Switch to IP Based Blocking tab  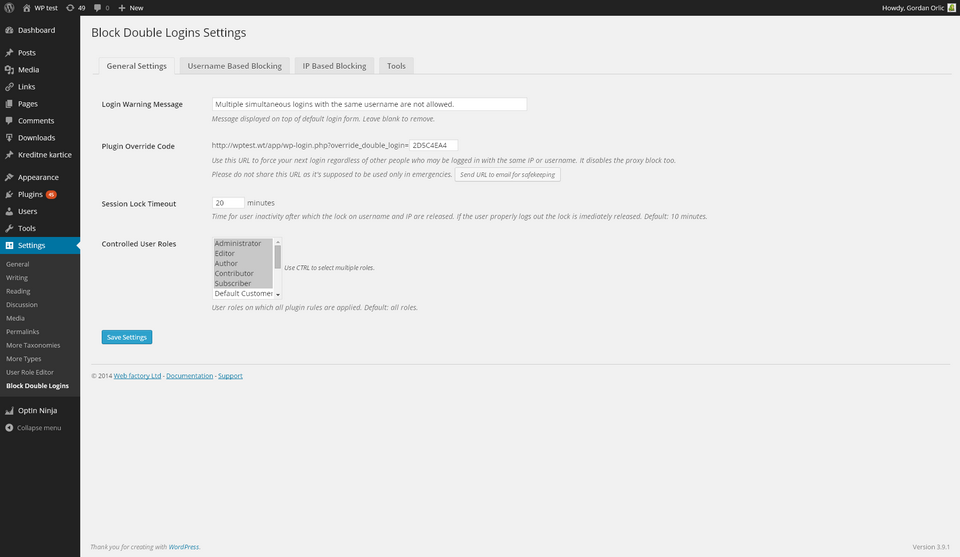tap(334, 66)
